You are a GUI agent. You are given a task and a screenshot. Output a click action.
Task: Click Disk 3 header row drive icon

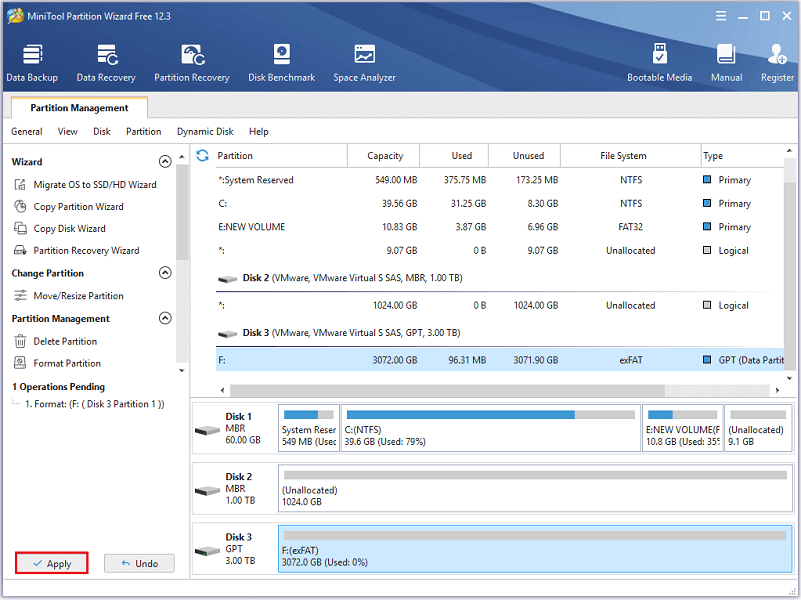[x=227, y=334]
